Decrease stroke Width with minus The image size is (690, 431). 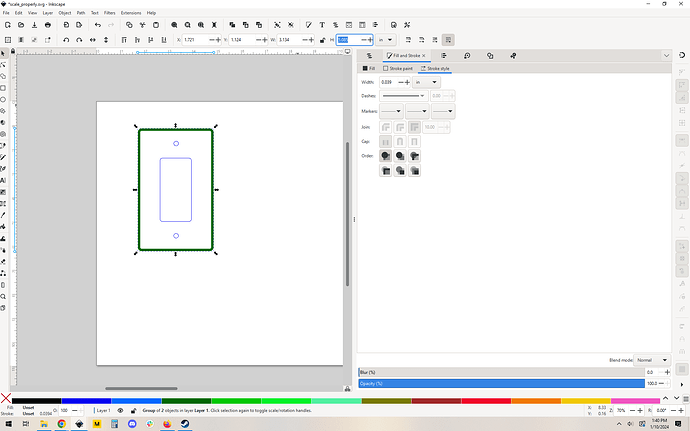tap(401, 82)
